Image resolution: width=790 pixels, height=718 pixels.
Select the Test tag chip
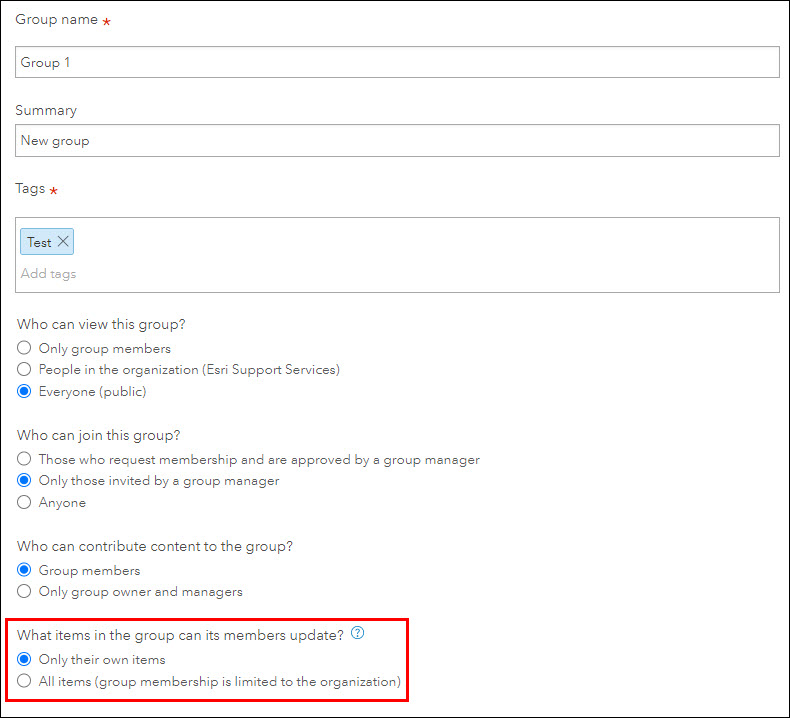point(40,242)
